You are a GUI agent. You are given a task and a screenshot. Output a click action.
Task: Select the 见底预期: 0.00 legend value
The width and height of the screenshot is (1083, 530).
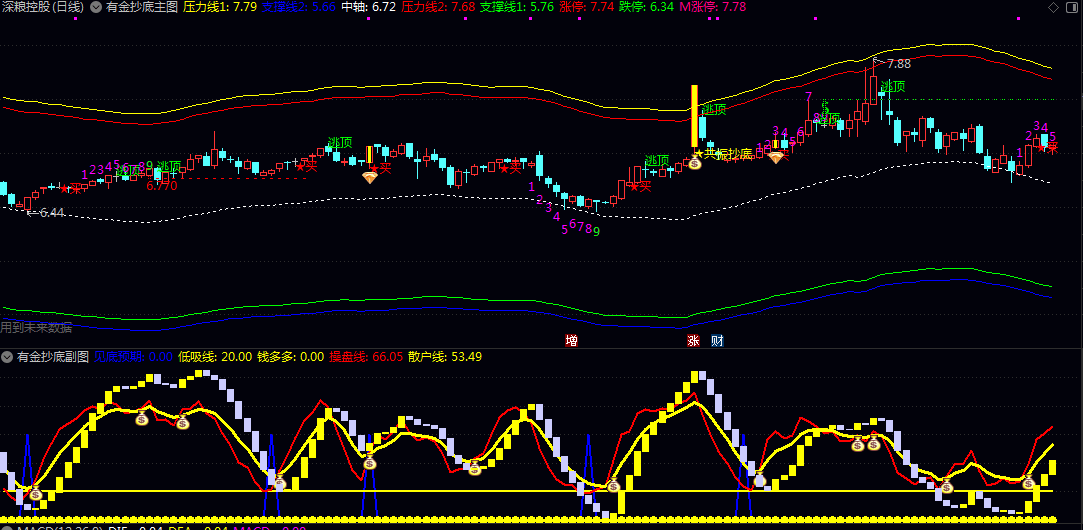click(x=133, y=357)
